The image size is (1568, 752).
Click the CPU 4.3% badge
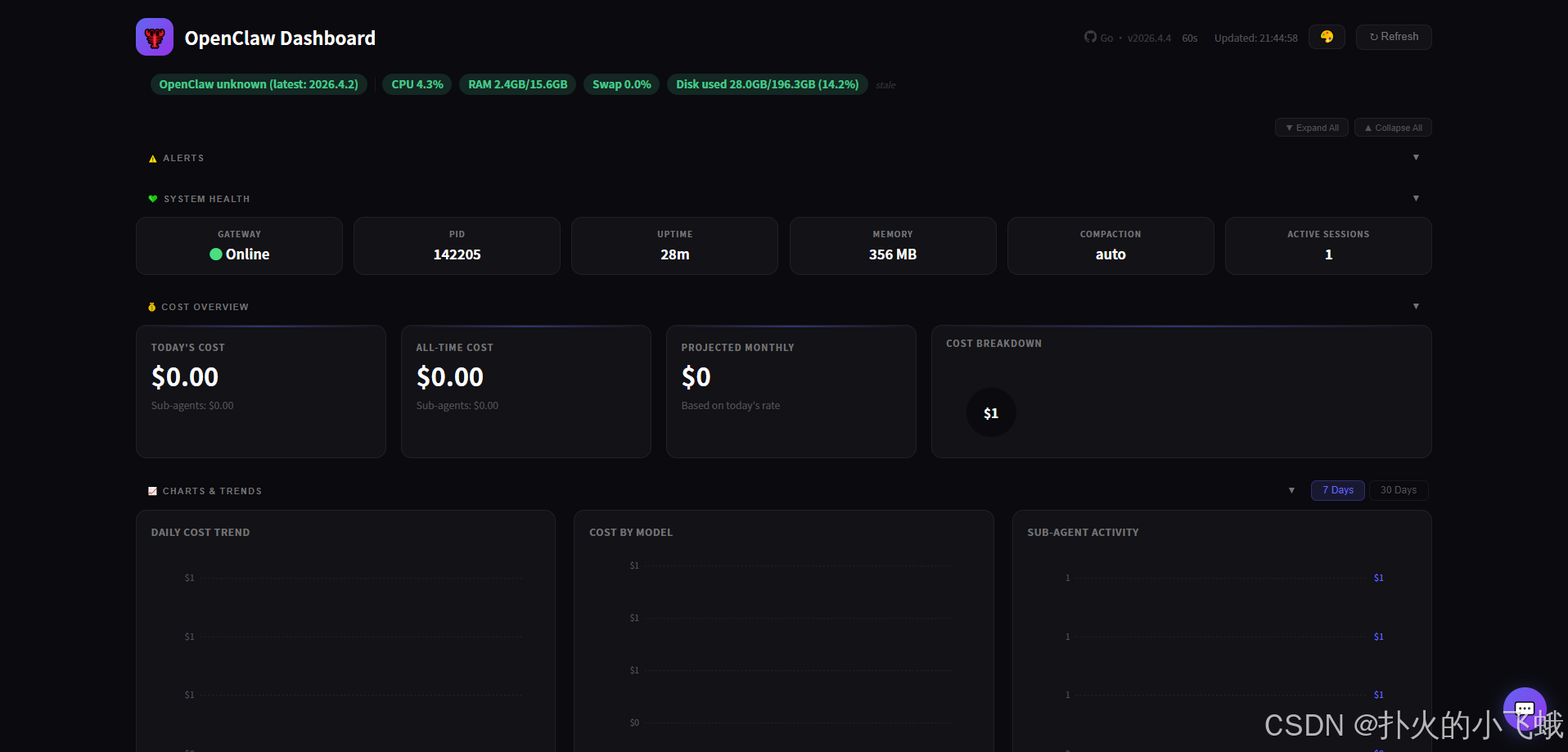click(417, 84)
